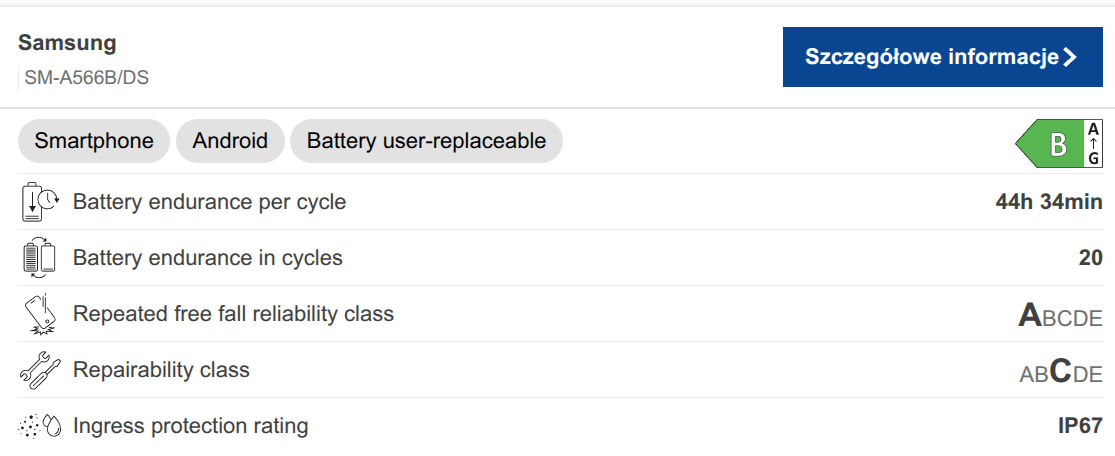Click the A to G scale indicator
1115x456 pixels.
[1094, 145]
